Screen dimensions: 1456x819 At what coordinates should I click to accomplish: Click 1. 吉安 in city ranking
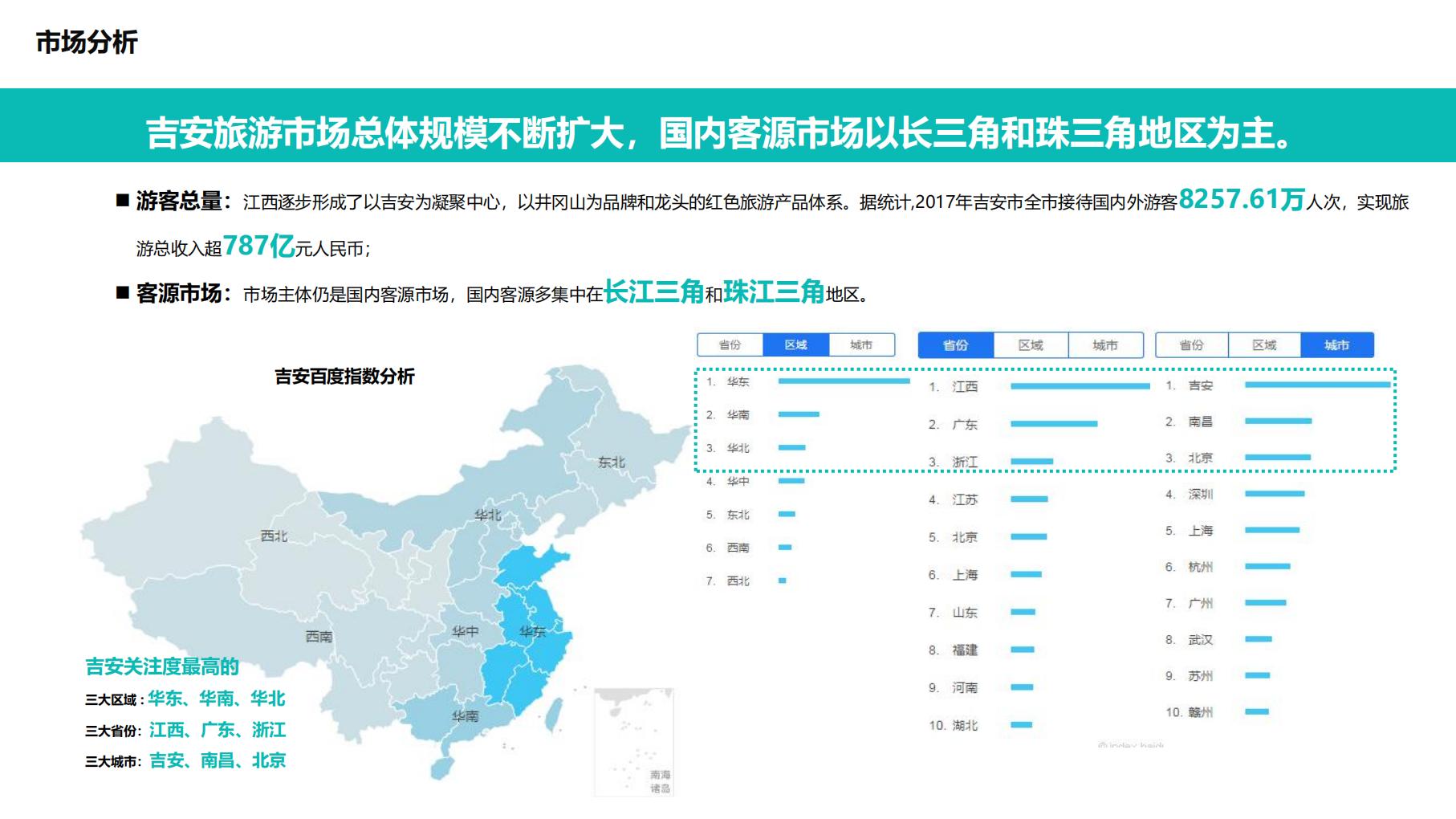1190,385
